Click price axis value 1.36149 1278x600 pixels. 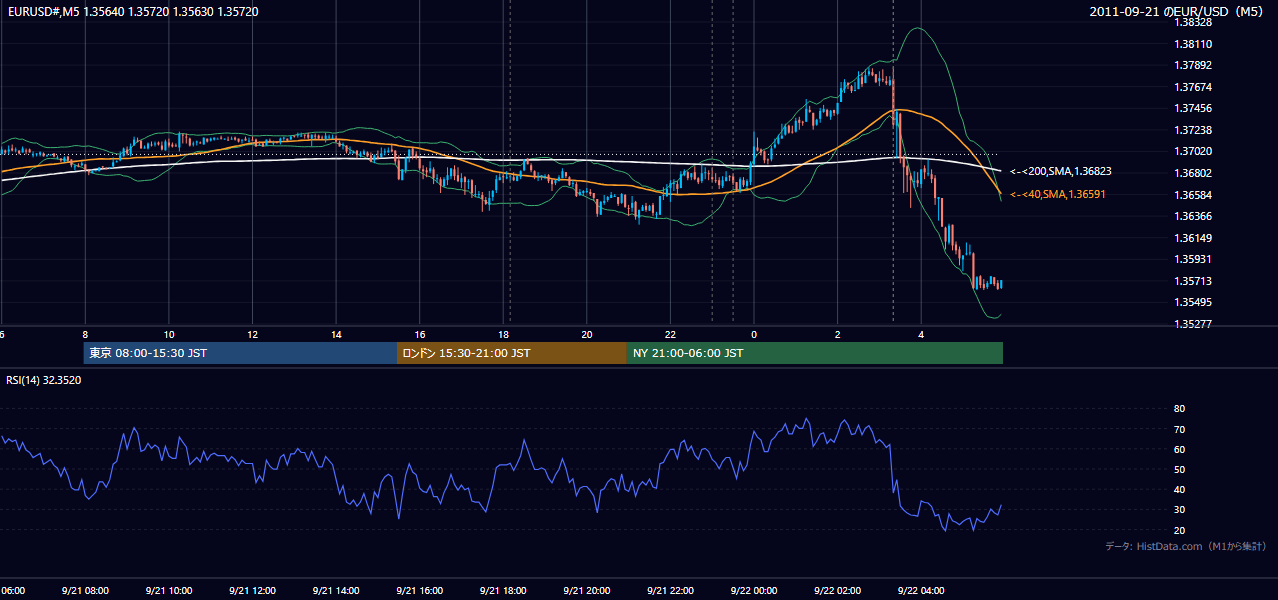(1193, 238)
